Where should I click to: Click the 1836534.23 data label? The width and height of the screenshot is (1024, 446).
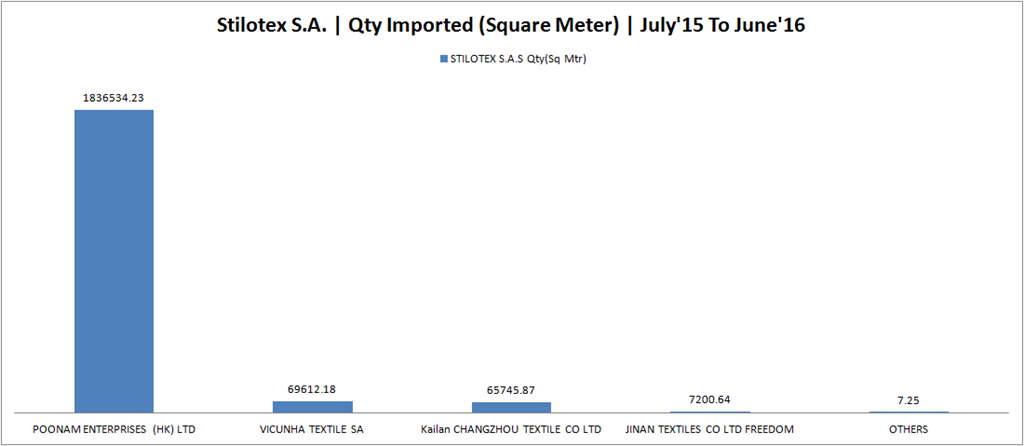[114, 98]
